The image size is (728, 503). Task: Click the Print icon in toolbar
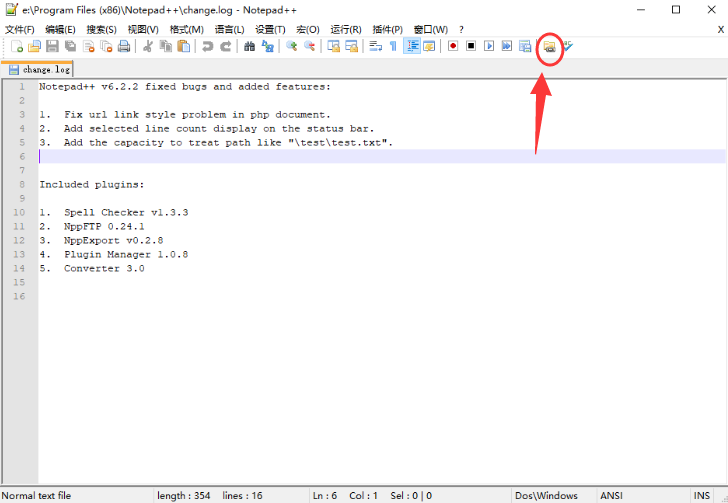coord(124,46)
